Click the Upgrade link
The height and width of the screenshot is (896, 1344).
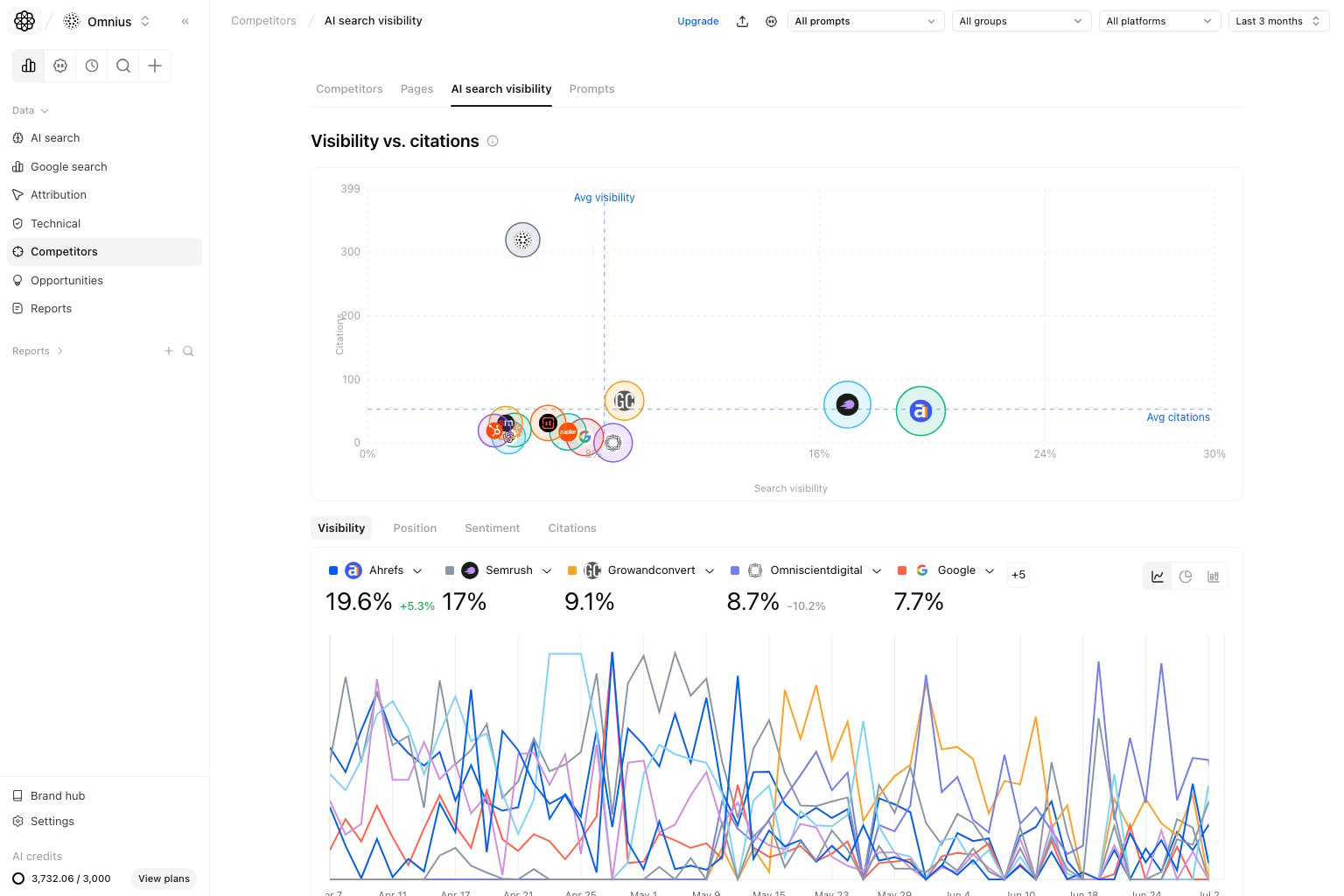(697, 21)
